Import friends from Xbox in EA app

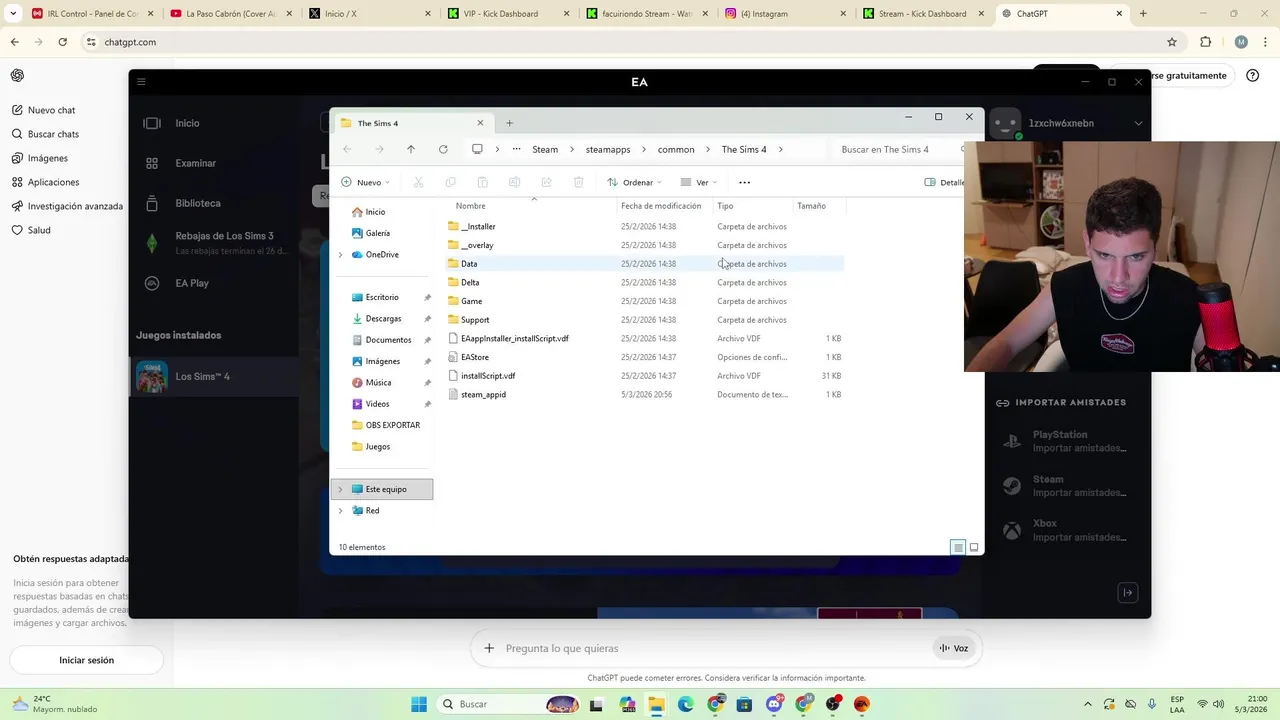[1066, 530]
